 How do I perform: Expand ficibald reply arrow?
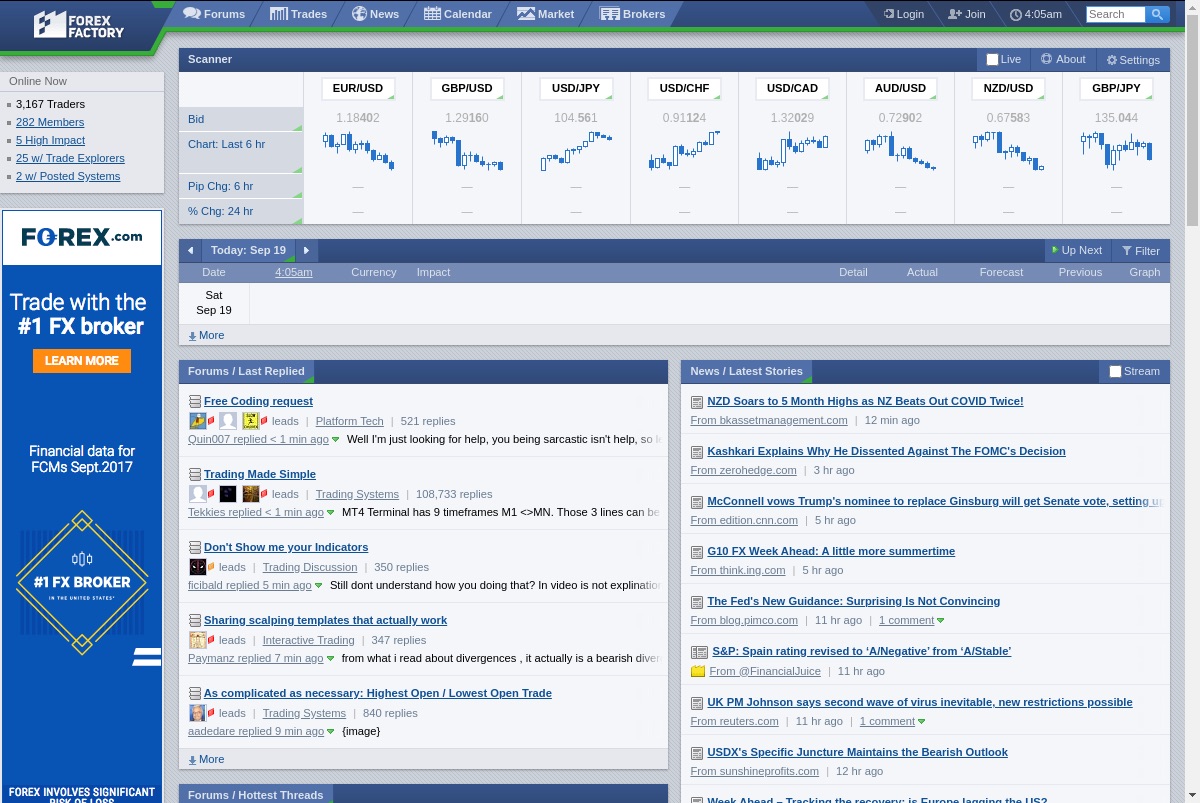[319, 586]
